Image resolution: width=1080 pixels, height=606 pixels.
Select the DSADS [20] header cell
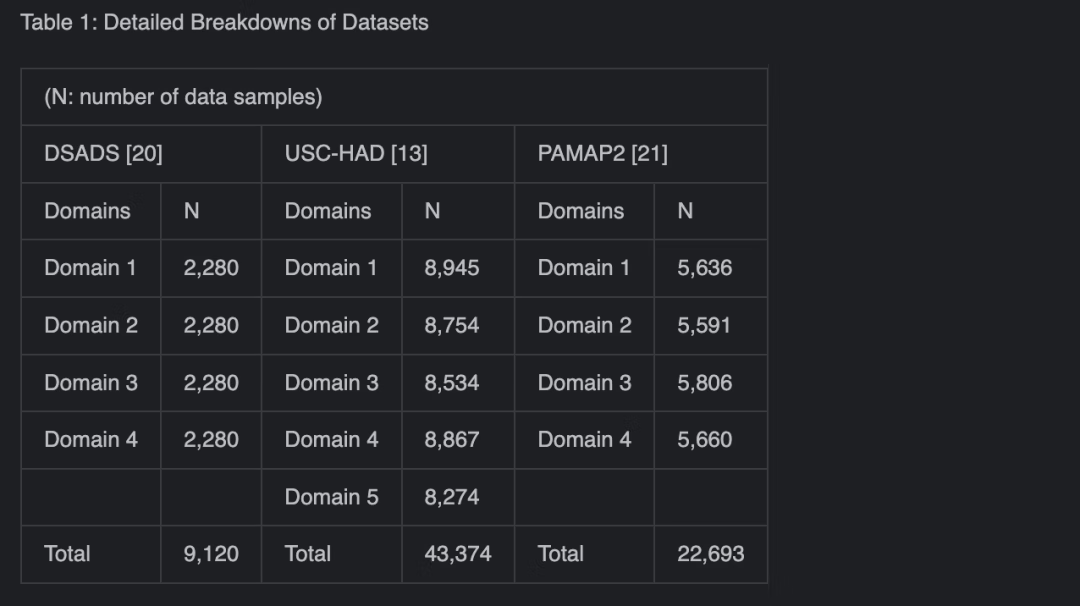(x=103, y=154)
